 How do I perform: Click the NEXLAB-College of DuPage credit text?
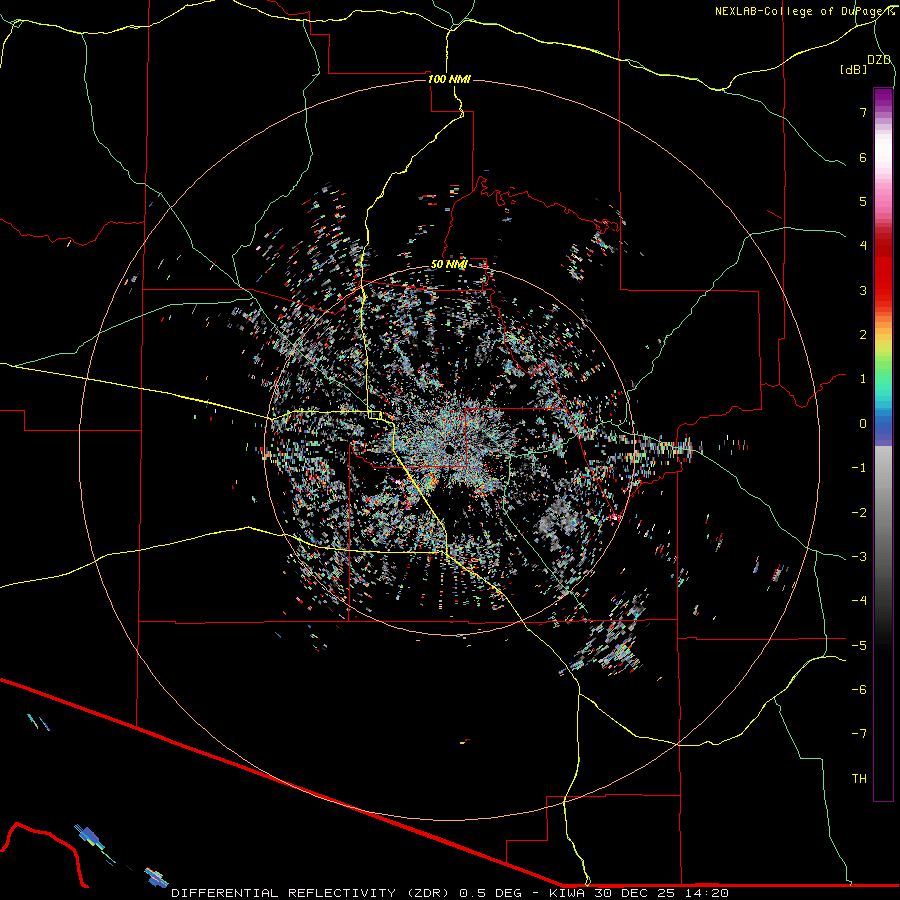[804, 11]
